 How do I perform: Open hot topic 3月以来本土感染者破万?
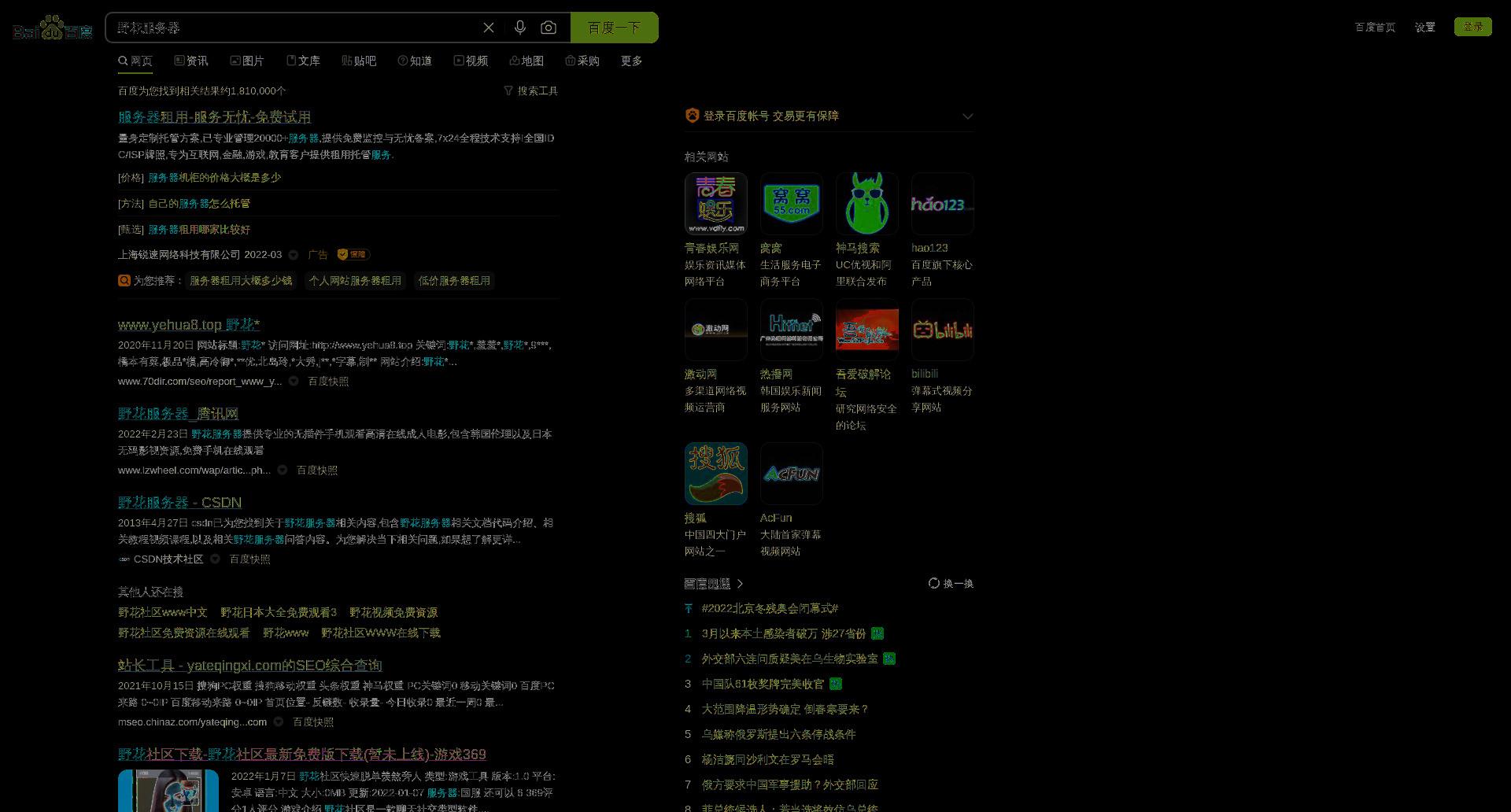click(x=783, y=633)
